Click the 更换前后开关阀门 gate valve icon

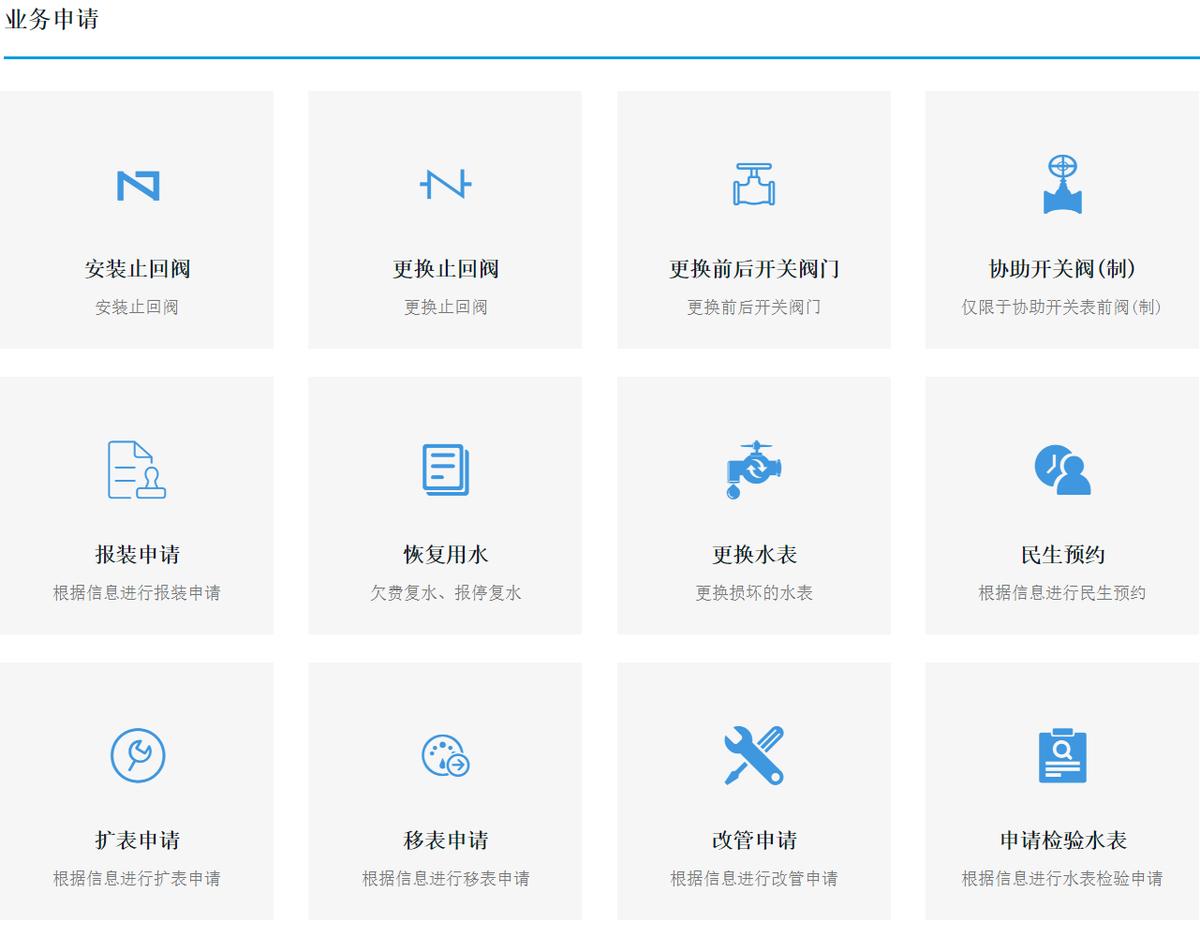(x=754, y=184)
